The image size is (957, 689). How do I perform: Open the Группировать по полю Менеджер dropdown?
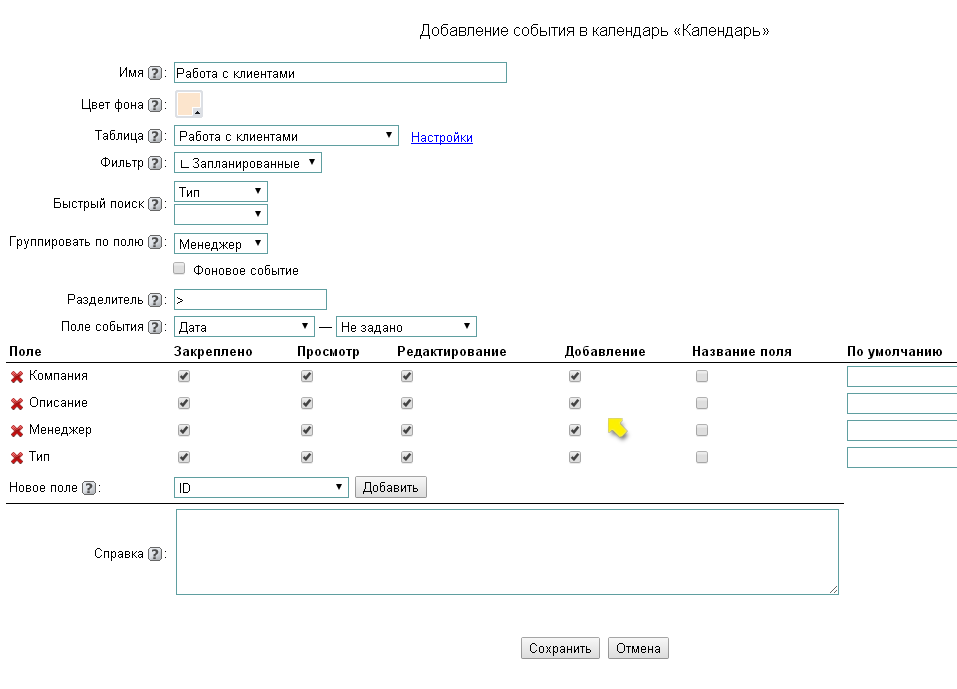pyautogui.click(x=221, y=243)
